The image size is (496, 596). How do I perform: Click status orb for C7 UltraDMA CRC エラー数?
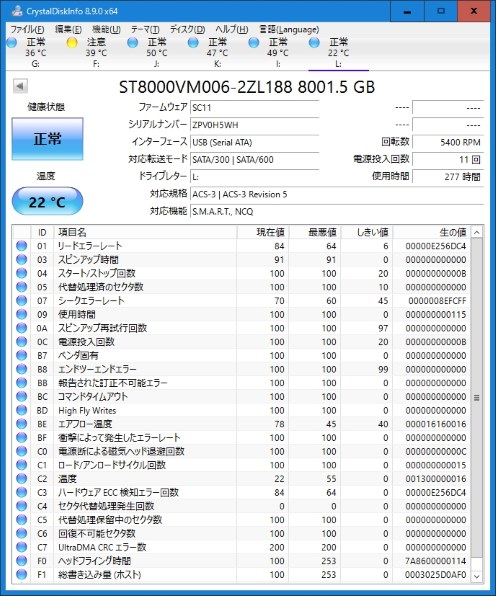[22, 547]
